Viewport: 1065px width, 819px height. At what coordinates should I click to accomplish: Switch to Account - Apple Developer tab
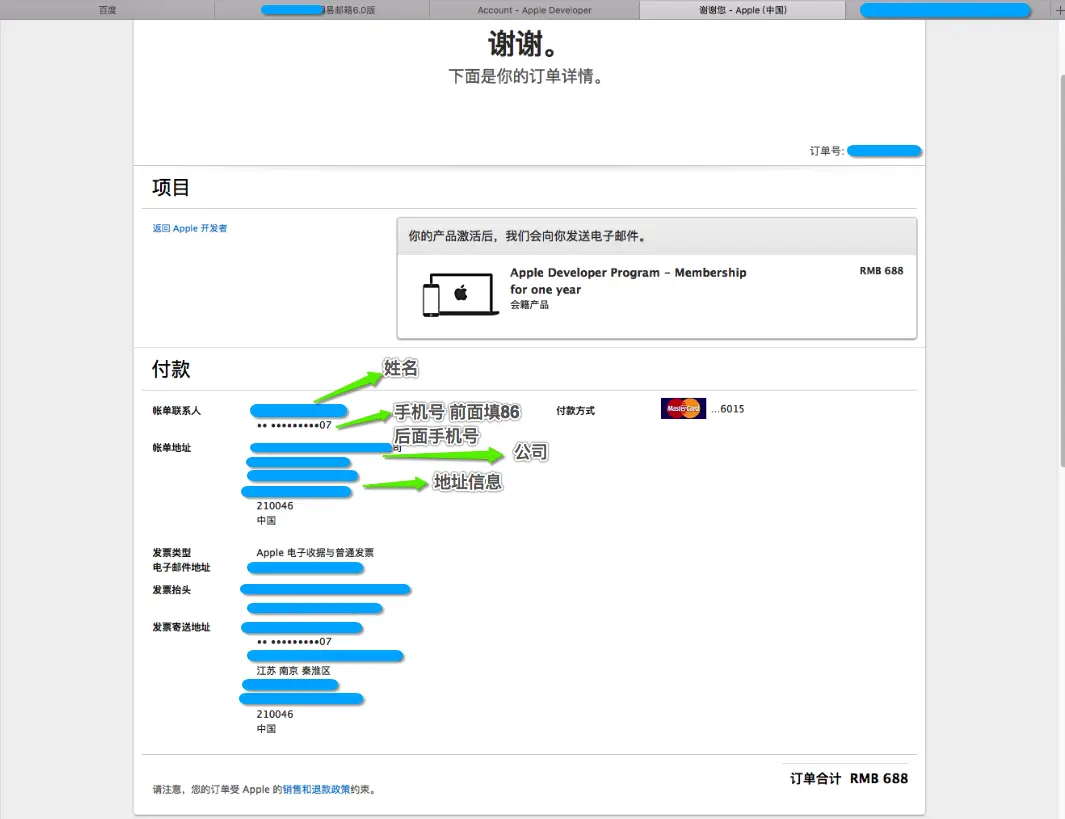click(x=535, y=10)
